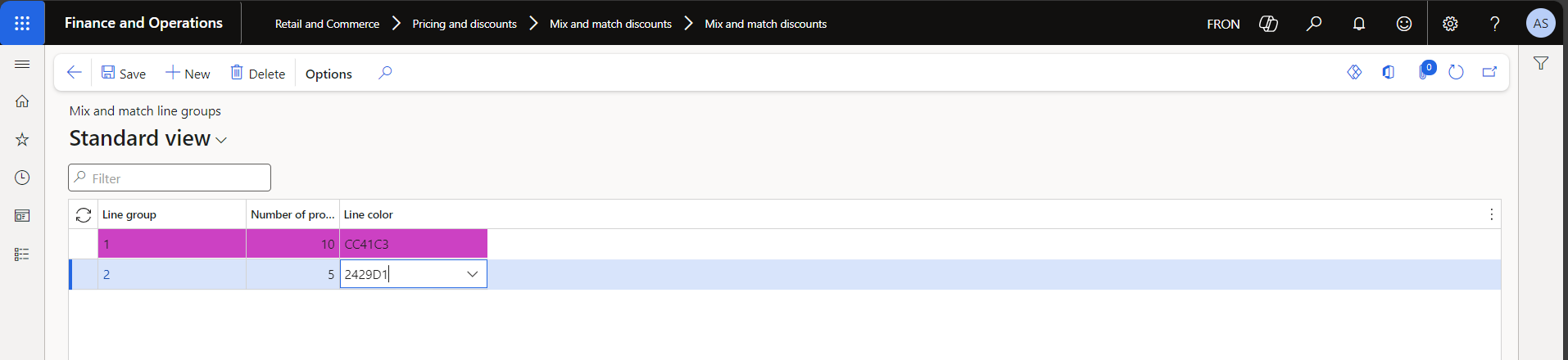Open the app launcher waffle icon
This screenshot has height=360, width=1568.
tap(22, 23)
